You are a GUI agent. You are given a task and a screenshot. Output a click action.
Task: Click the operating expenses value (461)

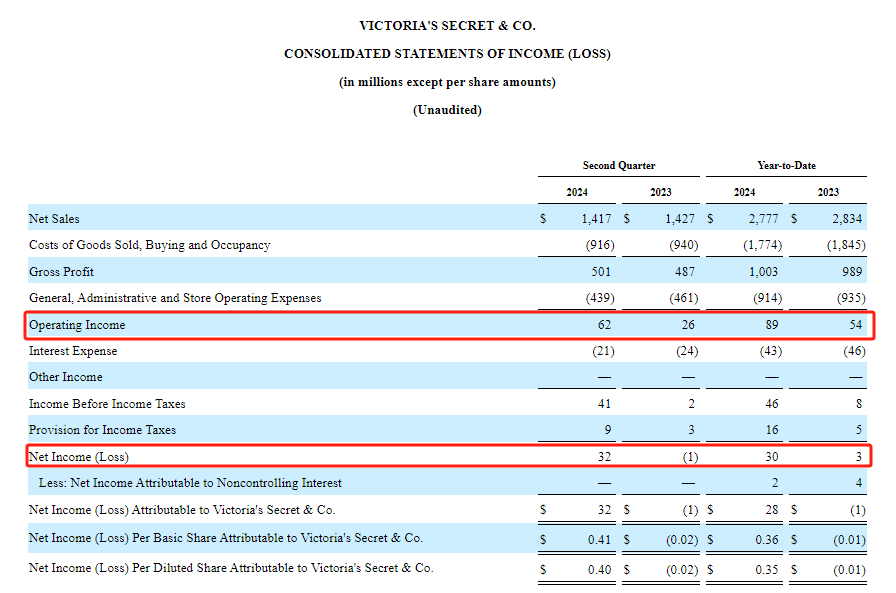click(684, 298)
